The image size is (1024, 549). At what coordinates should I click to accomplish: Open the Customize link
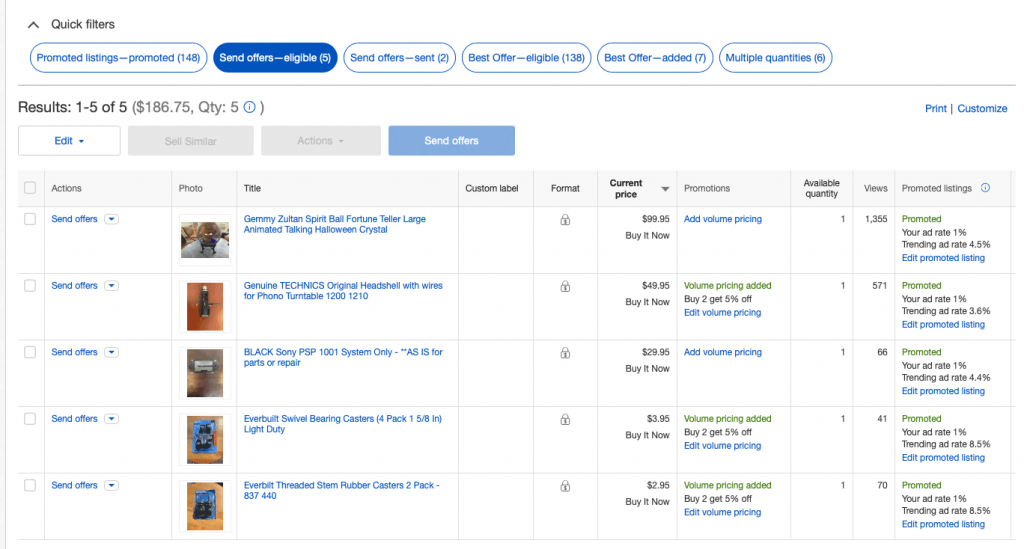(982, 108)
